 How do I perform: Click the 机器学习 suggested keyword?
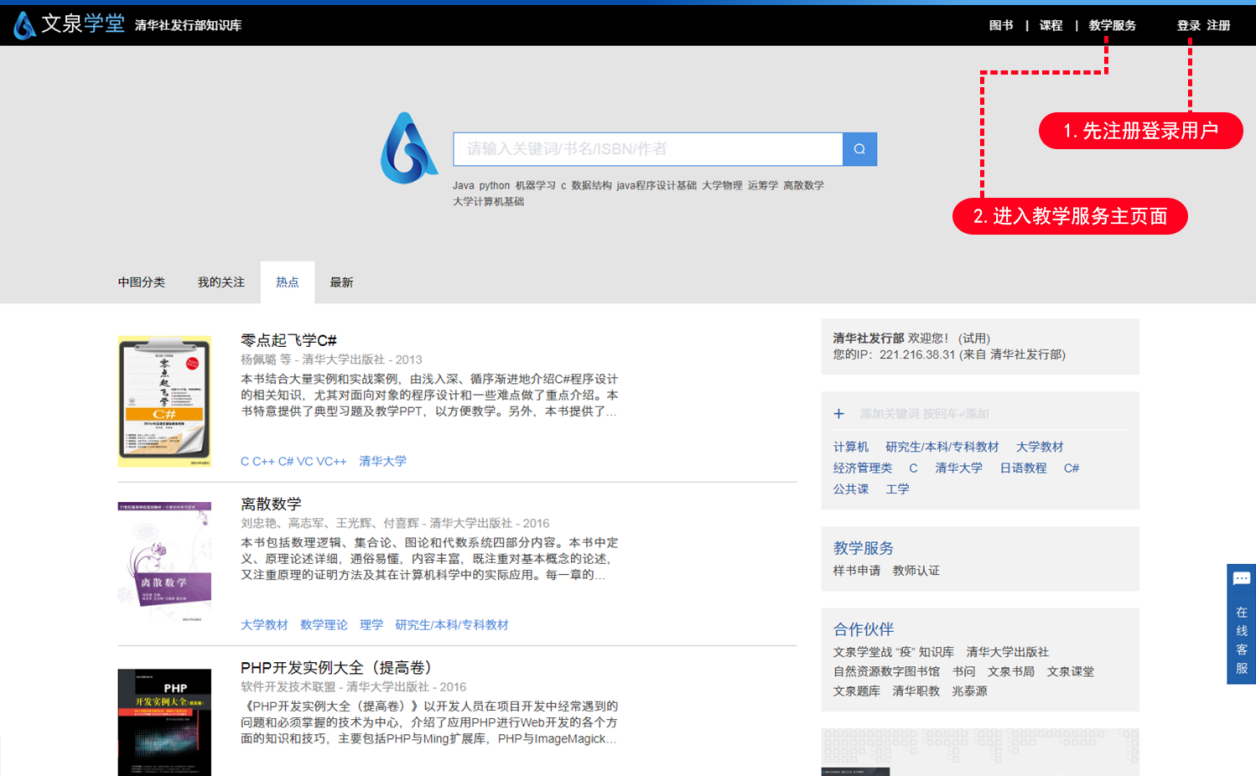(535, 186)
